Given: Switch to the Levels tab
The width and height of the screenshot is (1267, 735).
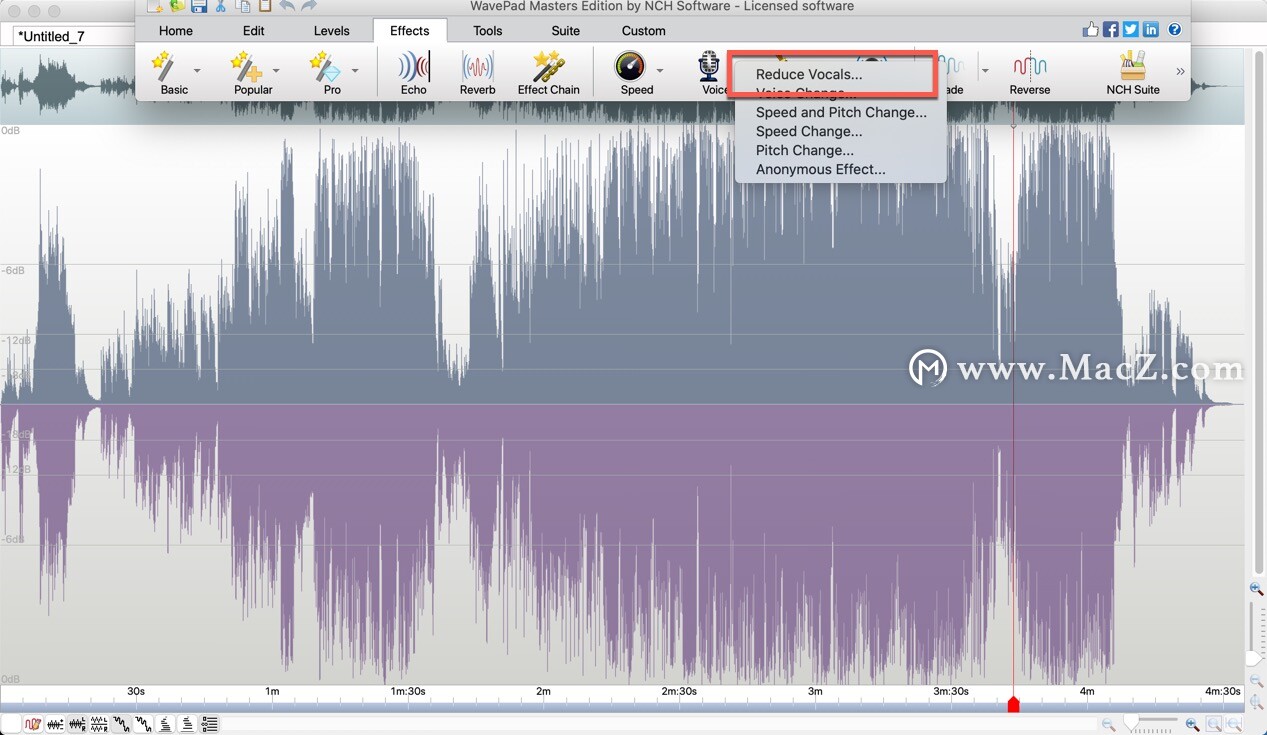Looking at the screenshot, I should pos(332,31).
